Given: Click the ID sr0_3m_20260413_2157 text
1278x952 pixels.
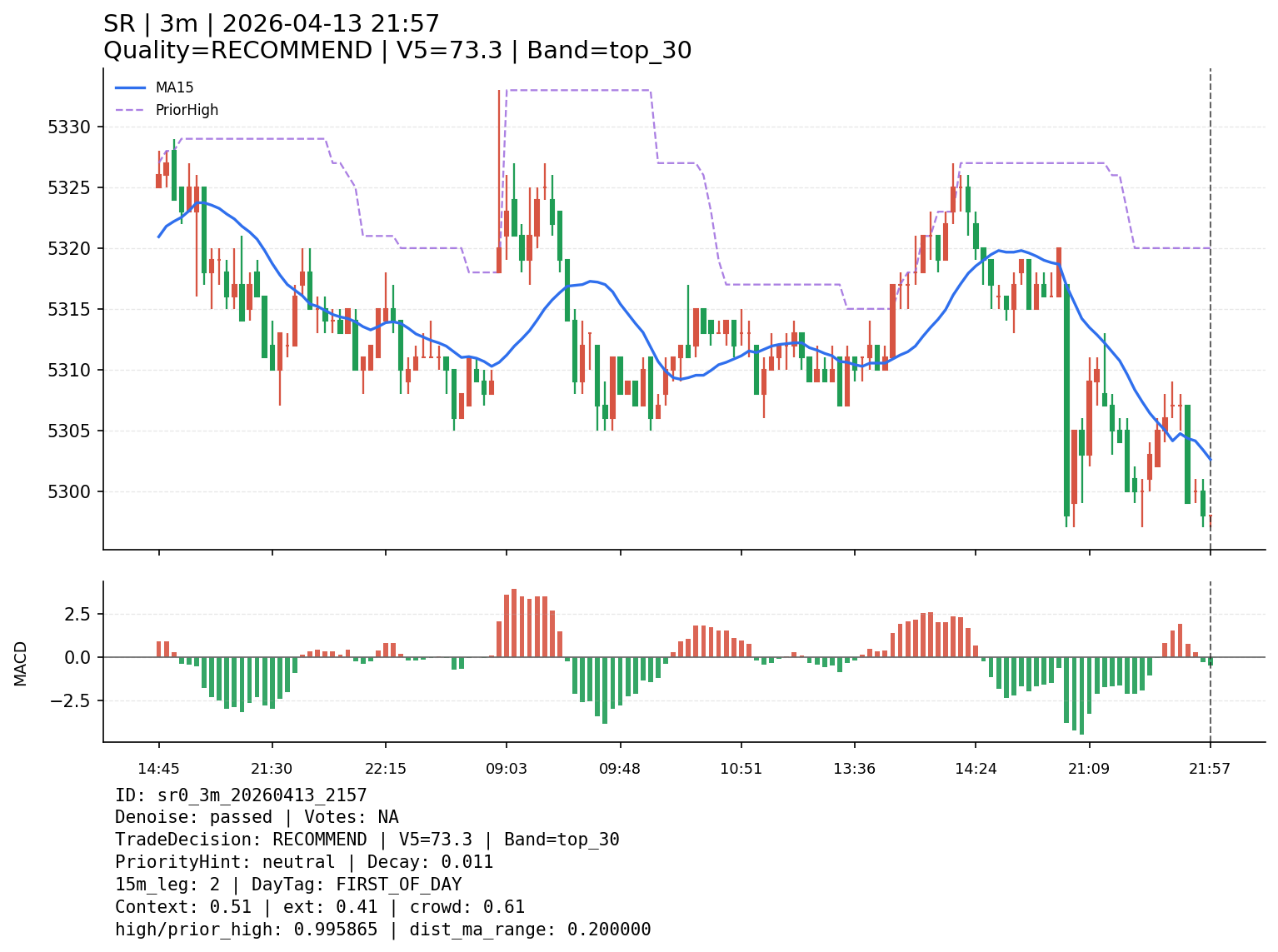Looking at the screenshot, I should coord(241,795).
